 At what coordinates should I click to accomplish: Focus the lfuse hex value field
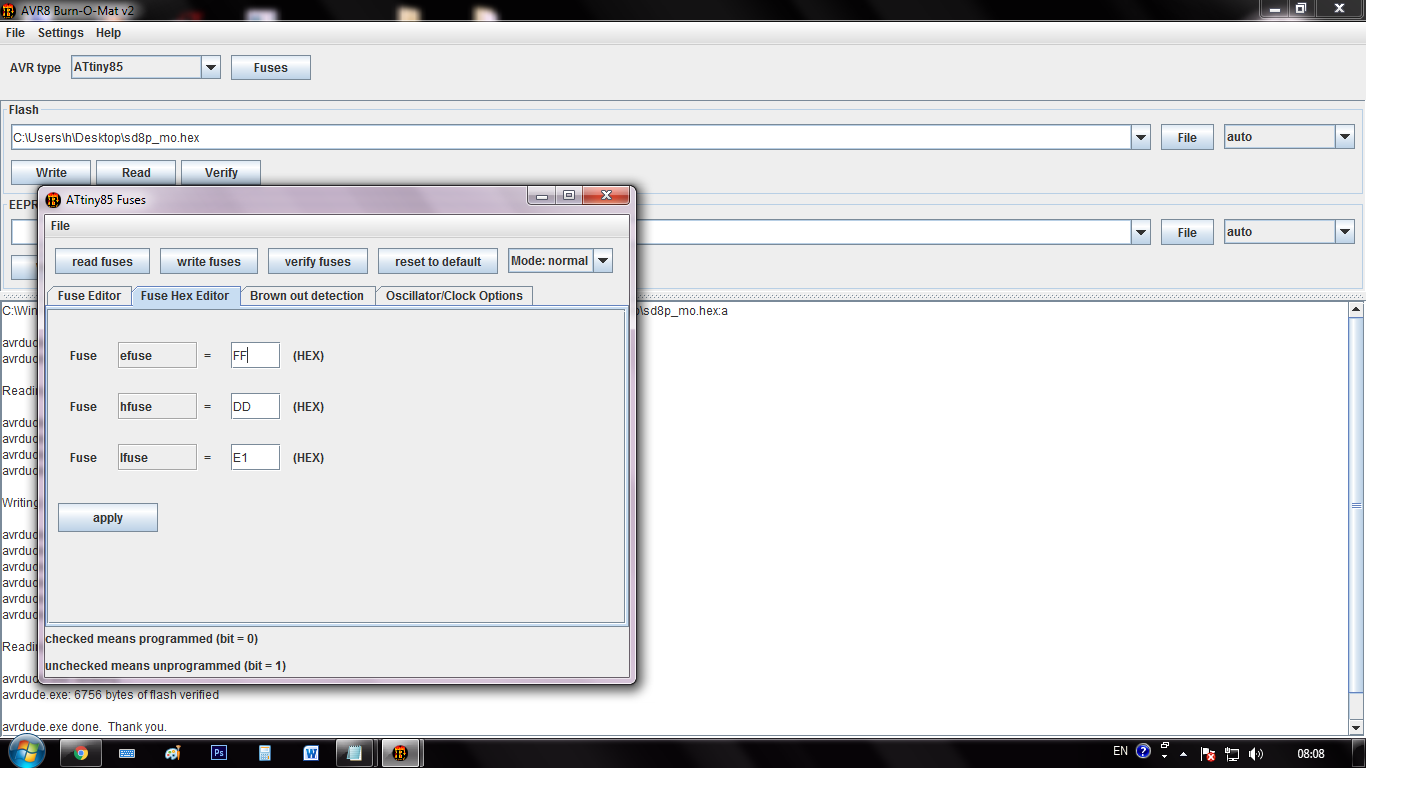tap(255, 457)
